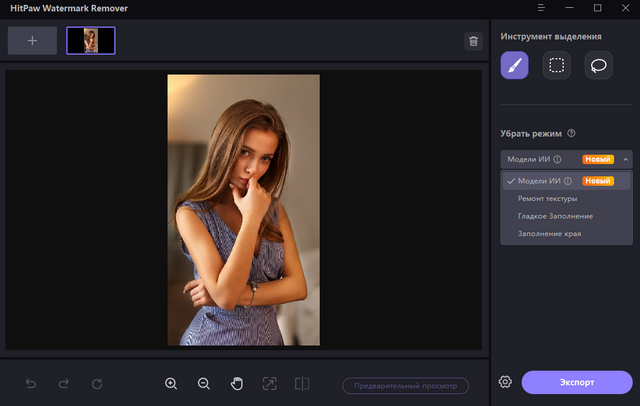640x406 pixels.
Task: Click the zoom out magnifier icon
Action: (x=204, y=384)
